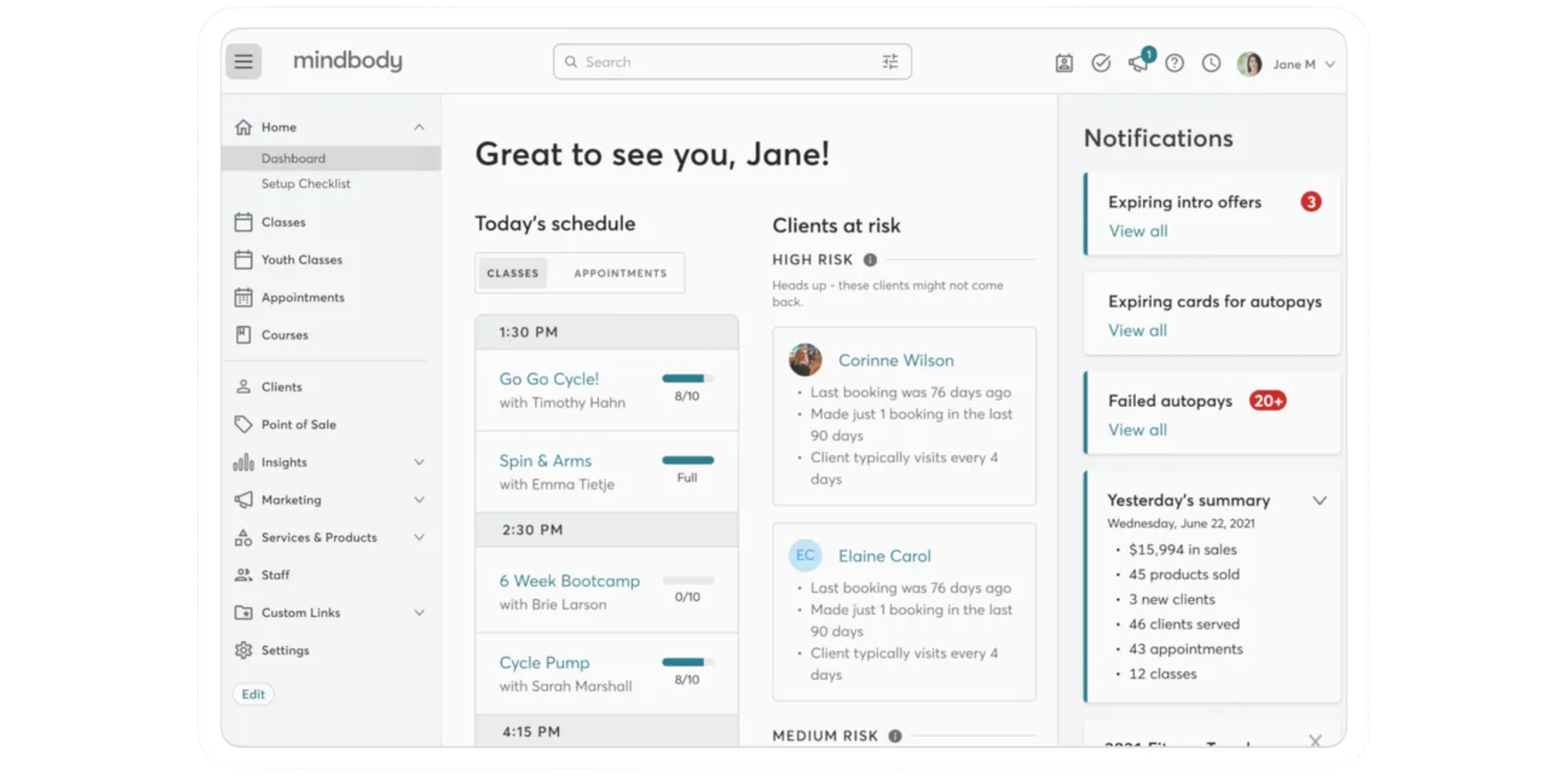This screenshot has width=1568, height=784.
Task: Click the Point of Sale tag icon
Action: pyautogui.click(x=243, y=424)
